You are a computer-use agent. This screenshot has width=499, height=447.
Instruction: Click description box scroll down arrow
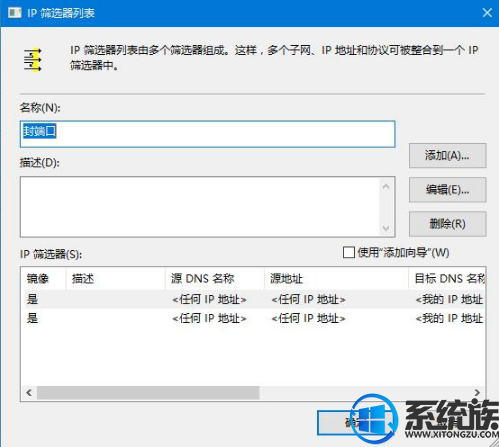tap(386, 228)
